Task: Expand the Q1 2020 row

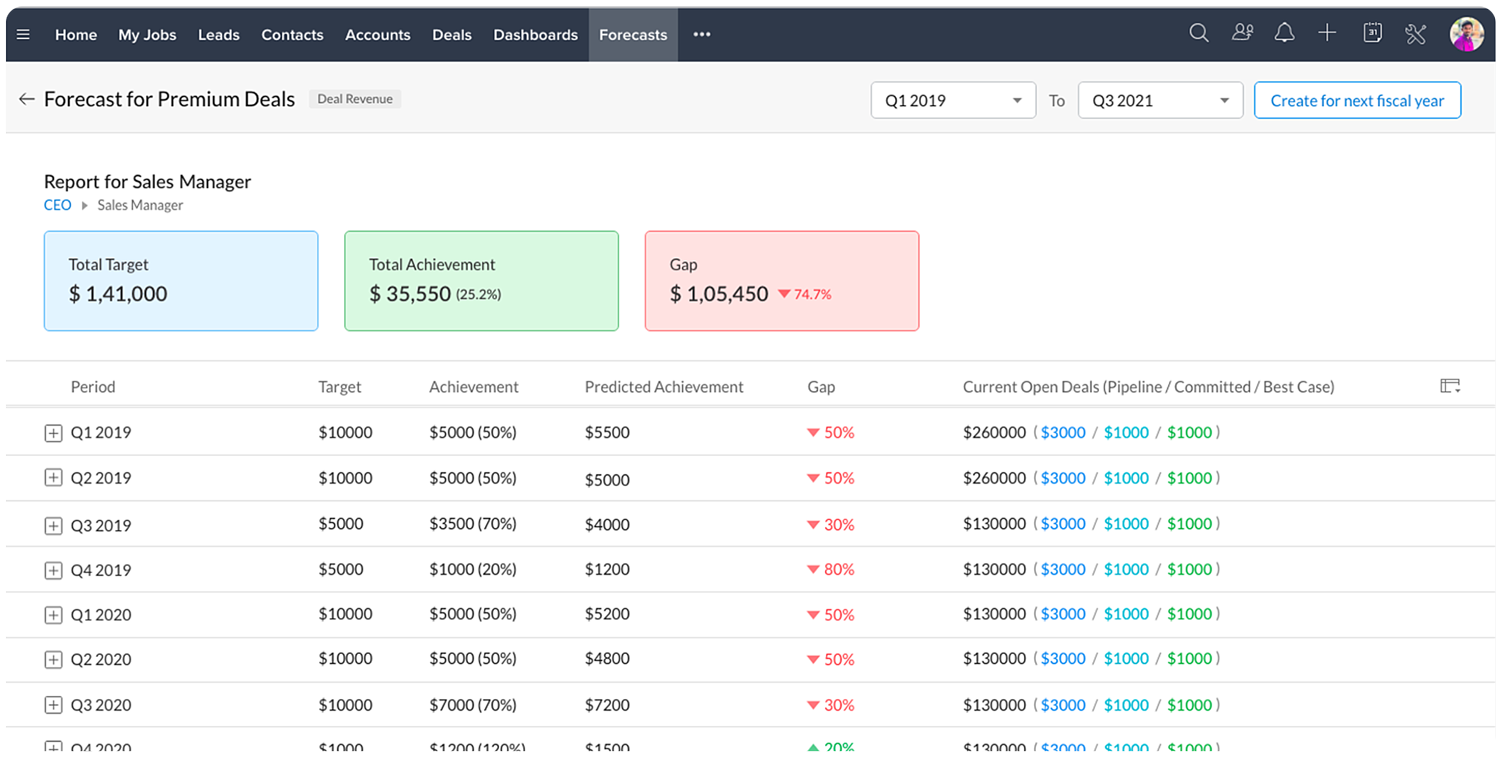Action: [54, 615]
